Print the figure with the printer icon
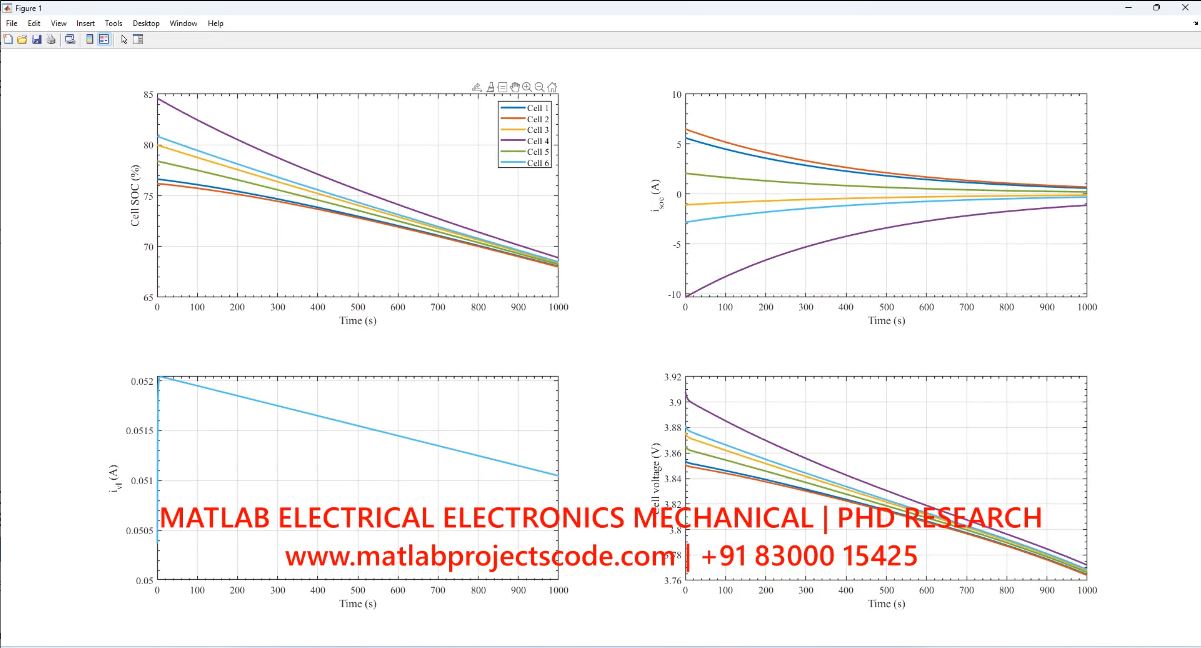The image size is (1201, 648). coord(50,39)
